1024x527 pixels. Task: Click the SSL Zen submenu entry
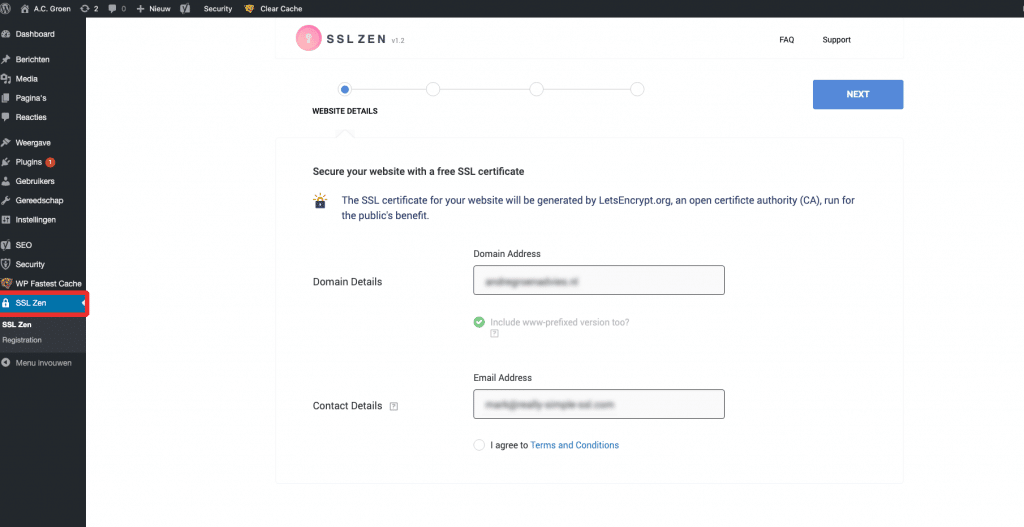(x=17, y=325)
